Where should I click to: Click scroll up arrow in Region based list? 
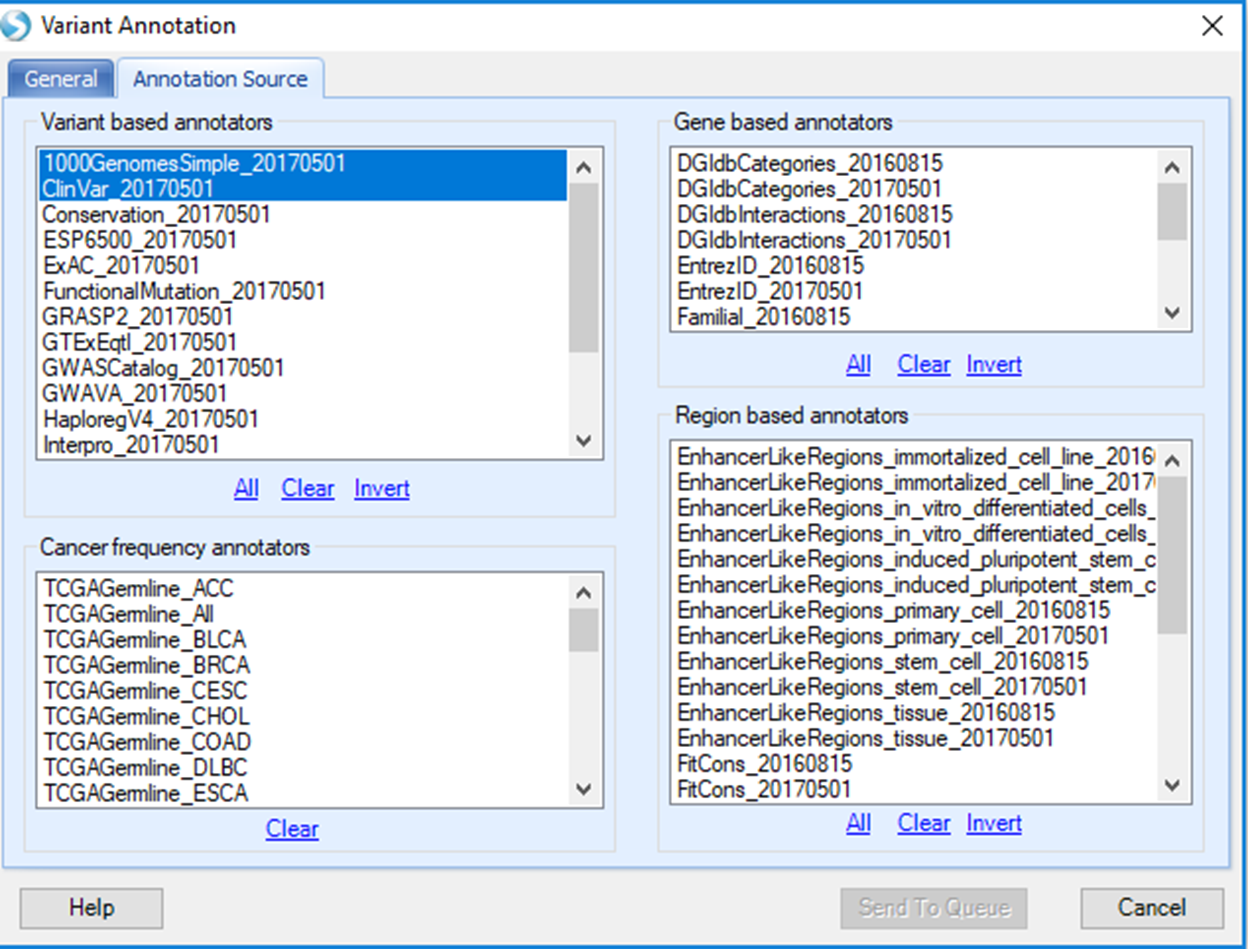(x=1174, y=460)
